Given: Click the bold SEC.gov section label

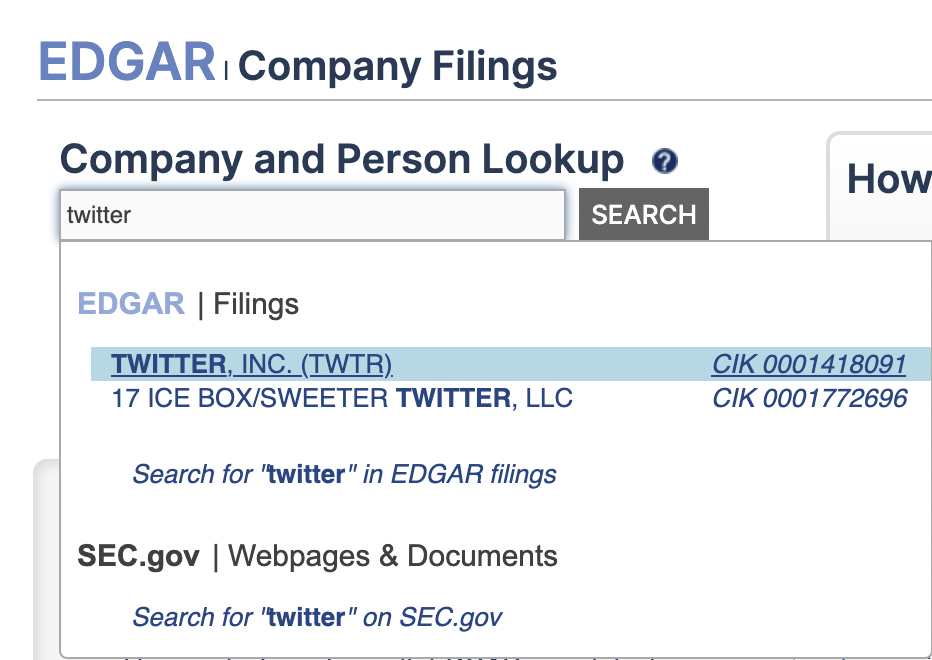Looking at the screenshot, I should [x=138, y=556].
